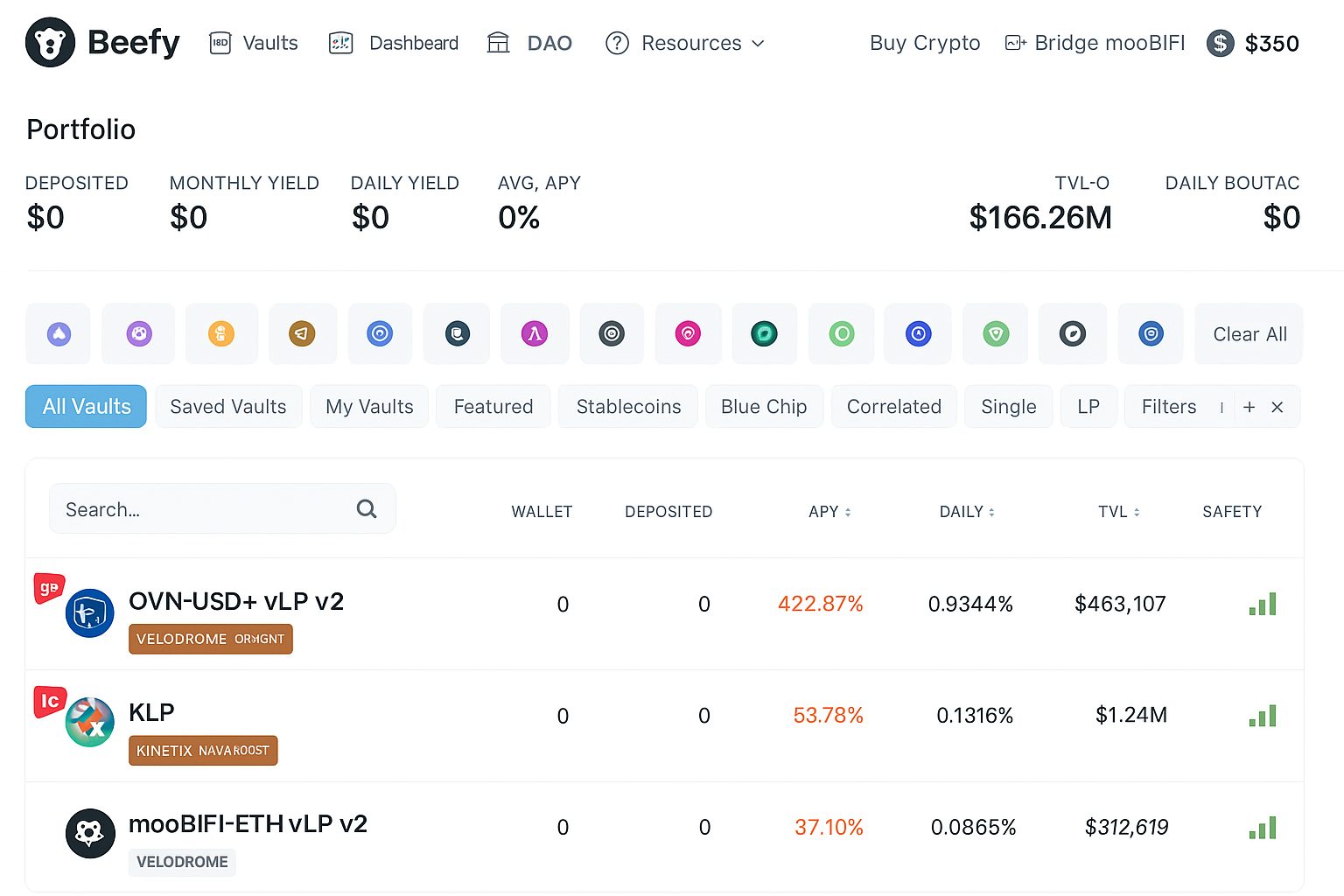This screenshot has height=896, width=1344.
Task: Toggle the Stablecoins filter
Action: coord(628,407)
